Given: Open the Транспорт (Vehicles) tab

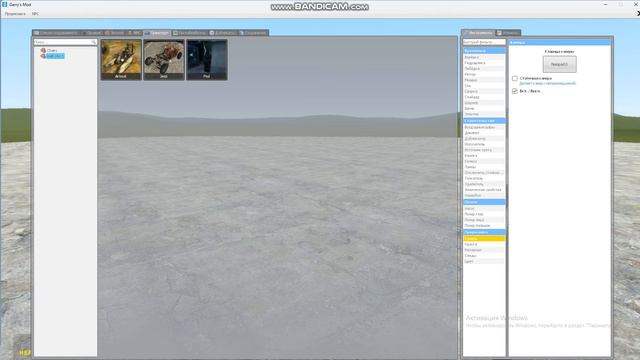Looking at the screenshot, I should [x=157, y=33].
